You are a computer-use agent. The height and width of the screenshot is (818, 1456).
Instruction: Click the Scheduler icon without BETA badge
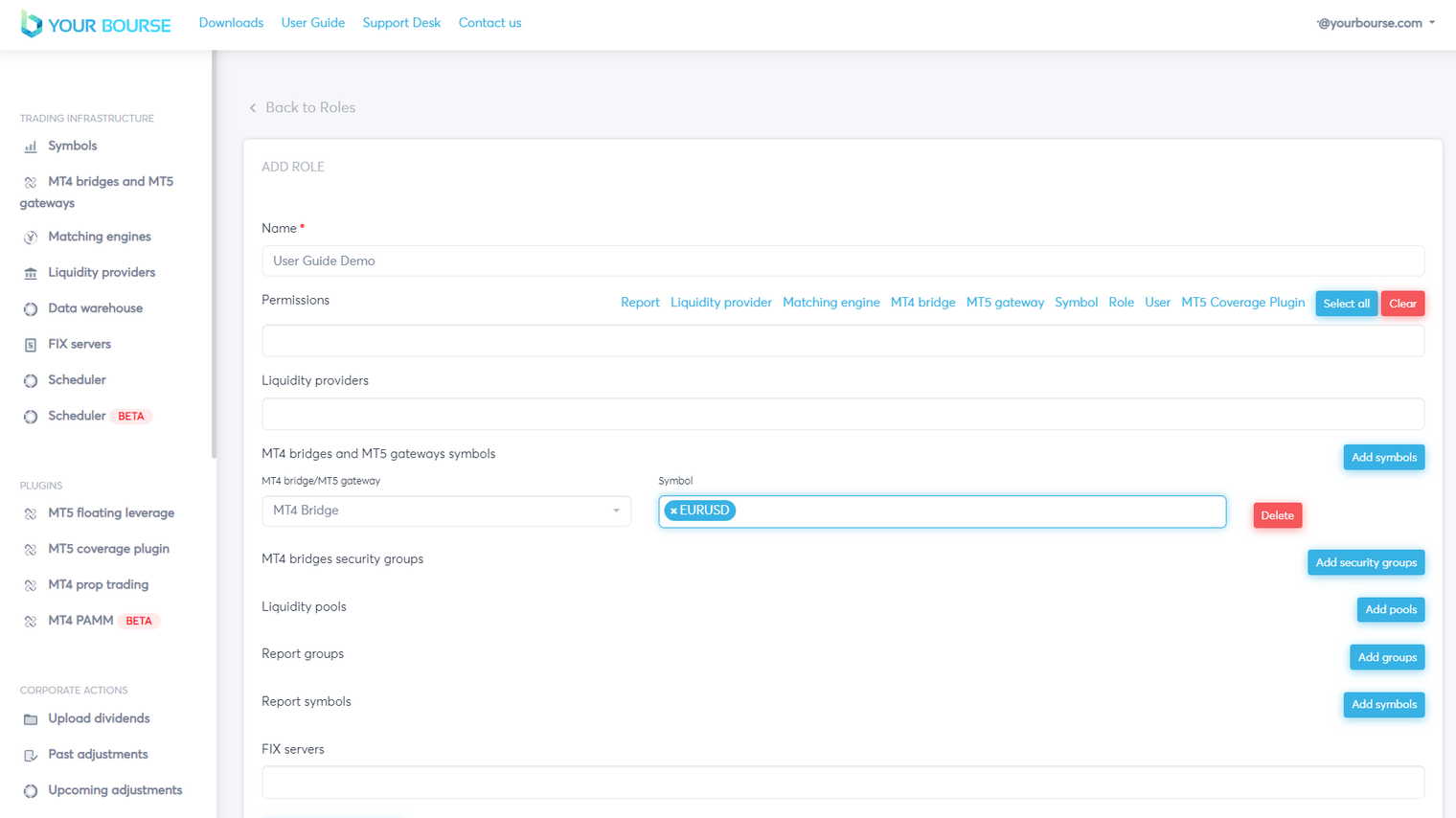(31, 381)
